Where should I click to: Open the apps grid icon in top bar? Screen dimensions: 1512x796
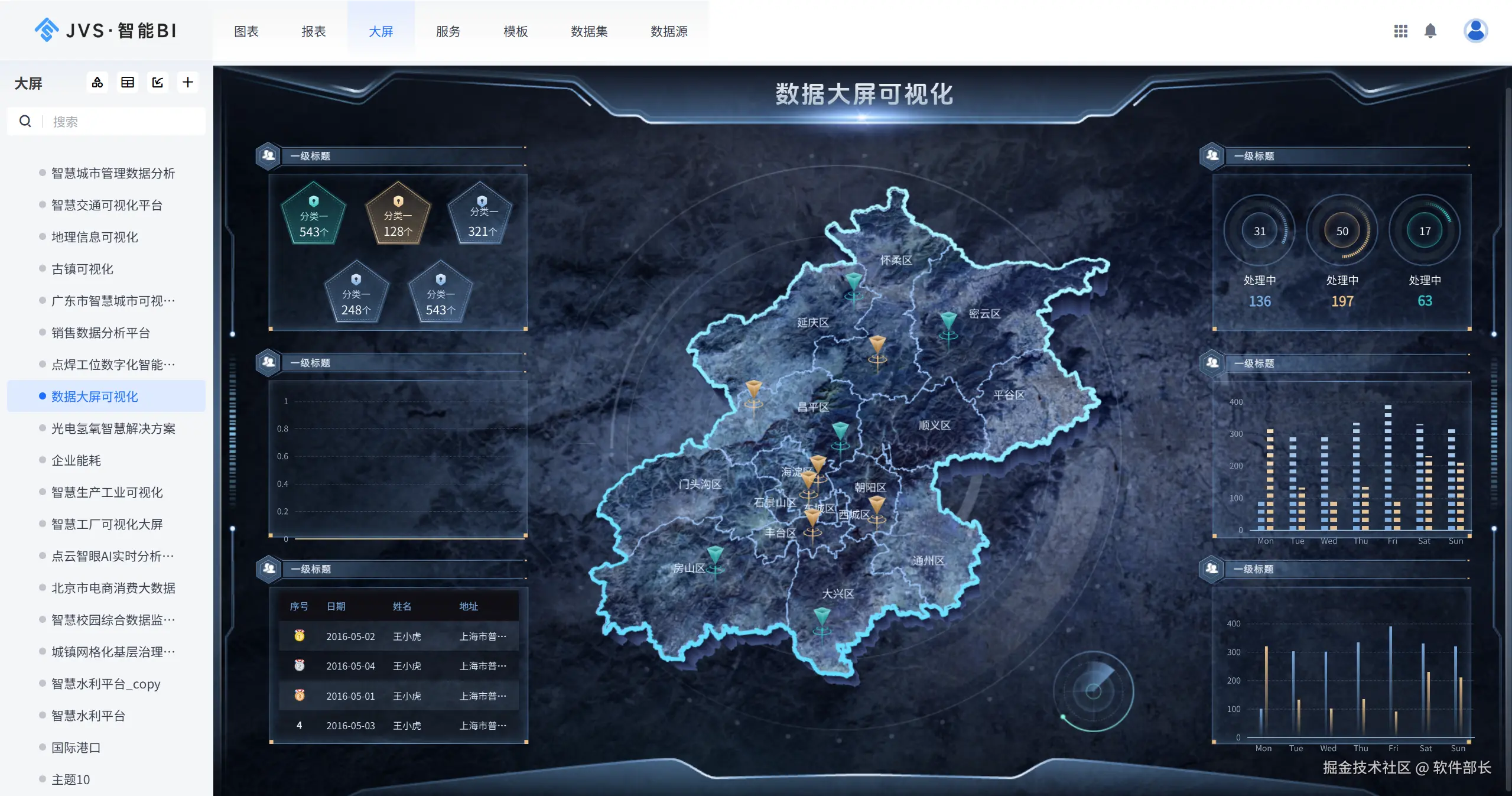[x=1400, y=31]
